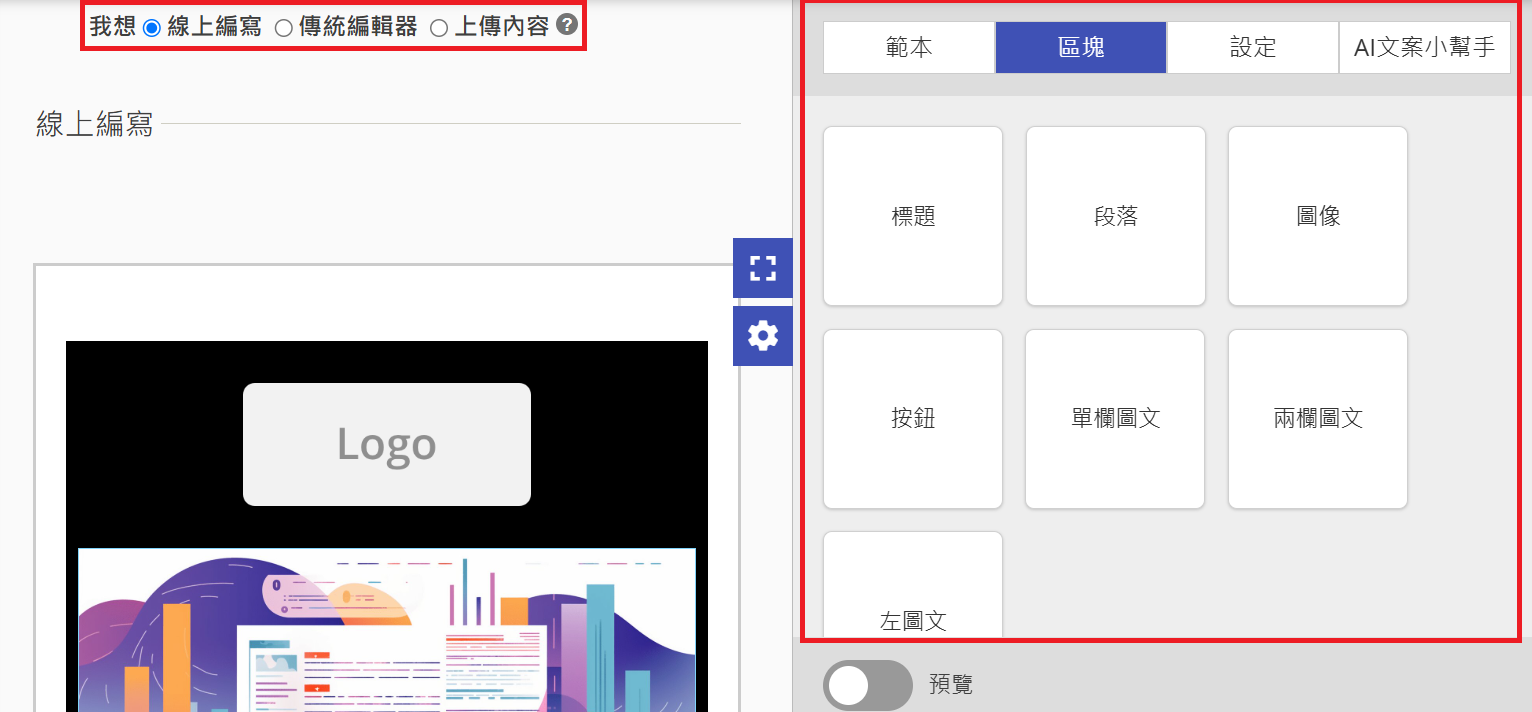Choose the 傳統編輯器 radio option
This screenshot has height=712, width=1532.
[283, 28]
